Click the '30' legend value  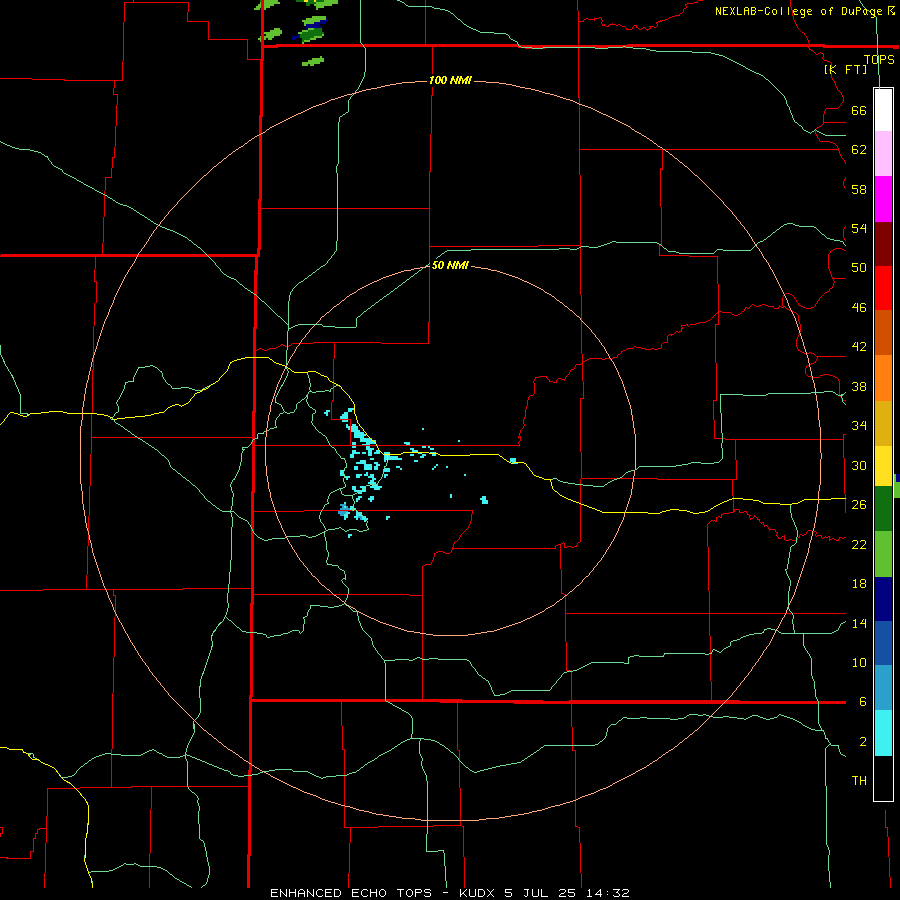[859, 465]
